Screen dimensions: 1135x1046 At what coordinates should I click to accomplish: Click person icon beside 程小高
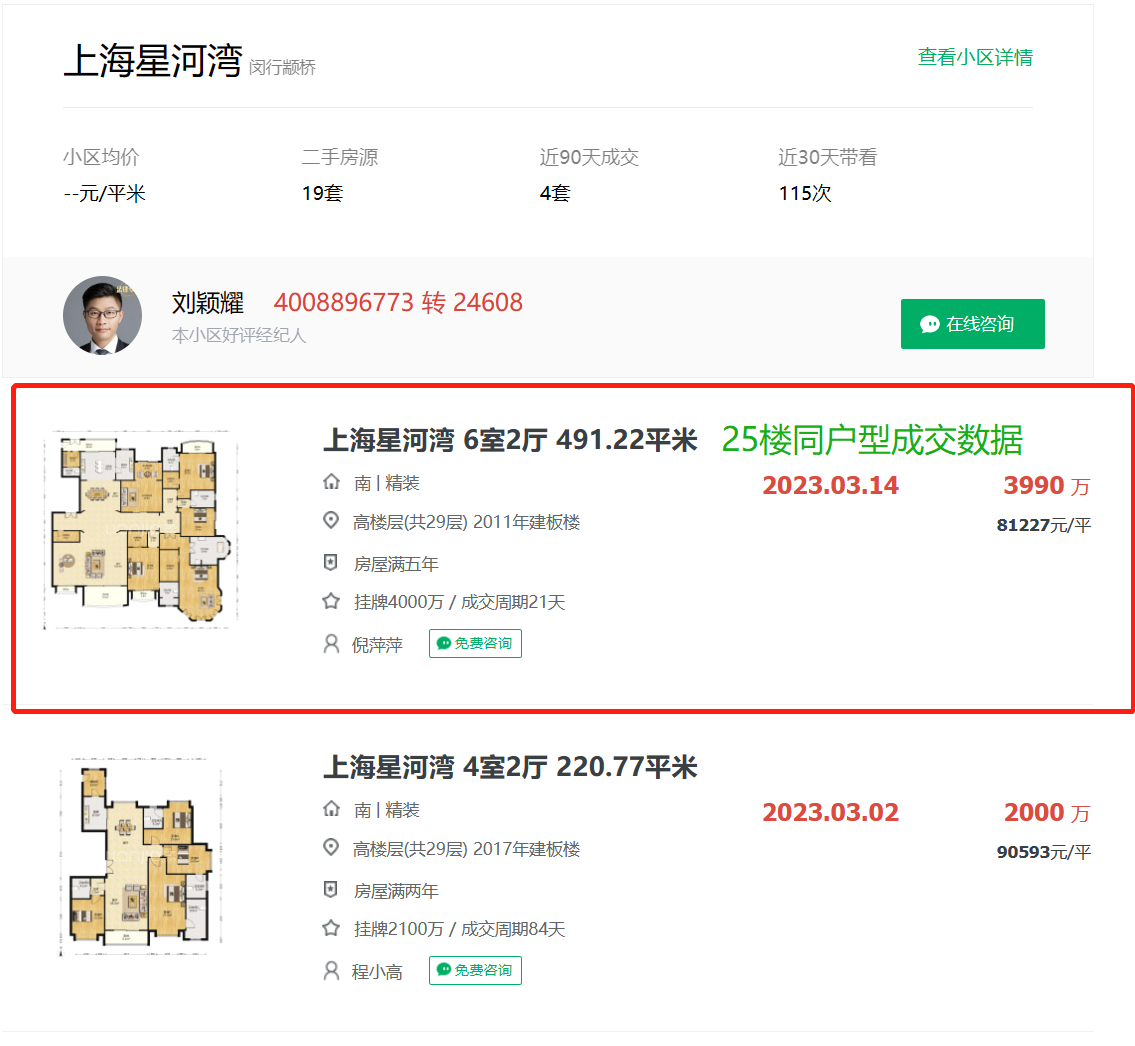331,971
